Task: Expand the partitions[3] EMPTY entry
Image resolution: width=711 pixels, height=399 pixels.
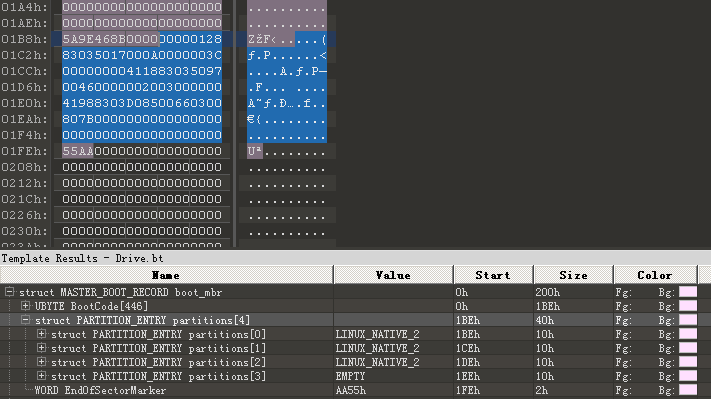Action: point(42,376)
